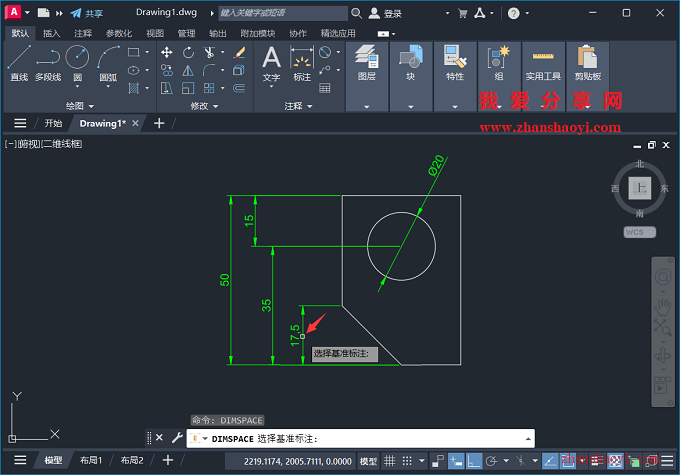Image resolution: width=680 pixels, height=475 pixels.
Task: Click the Erase icon
Action: [x=239, y=52]
